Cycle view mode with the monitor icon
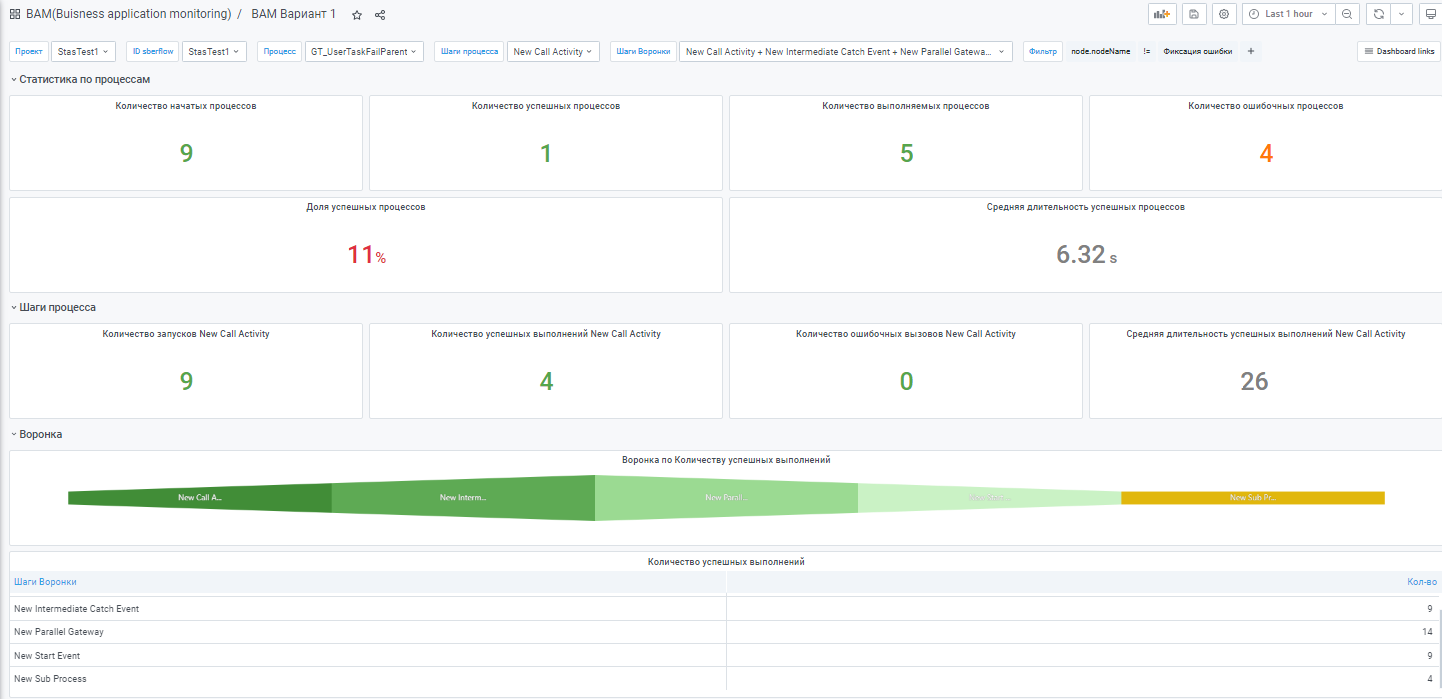Viewport: 1442px width, 699px height. tap(1429, 14)
